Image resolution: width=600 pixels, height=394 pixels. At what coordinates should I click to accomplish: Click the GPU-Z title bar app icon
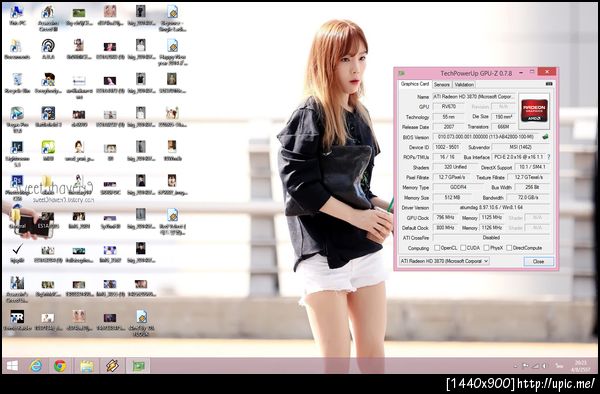point(401,73)
